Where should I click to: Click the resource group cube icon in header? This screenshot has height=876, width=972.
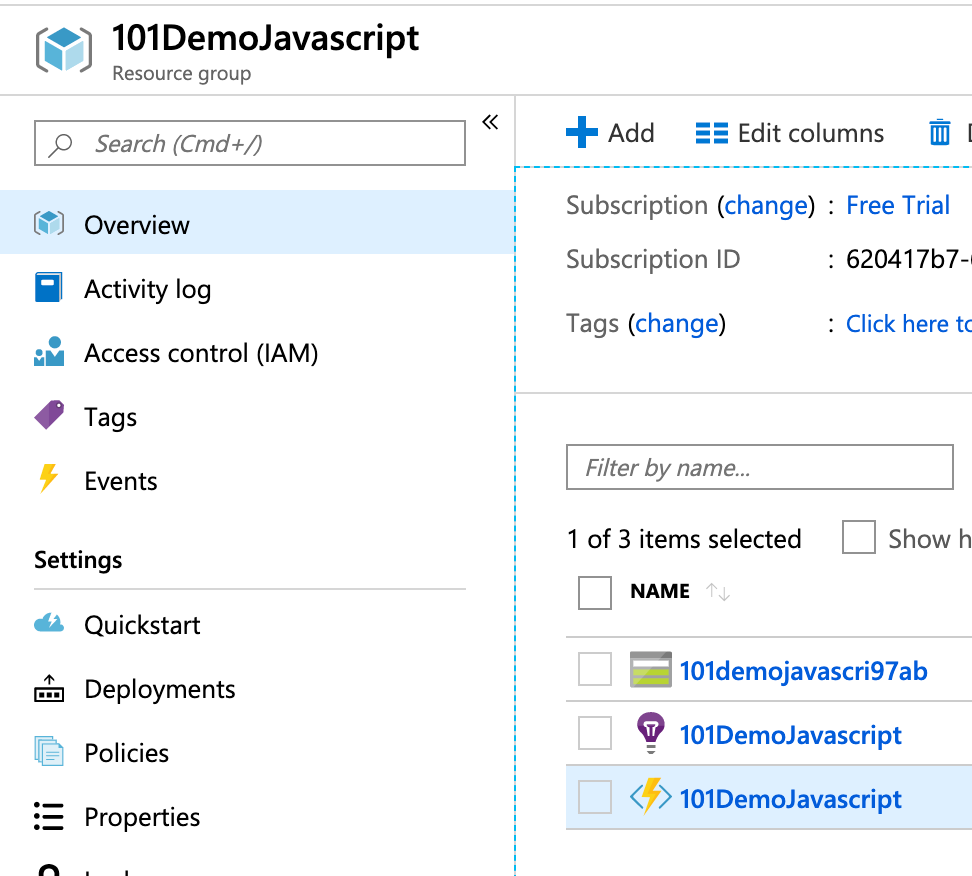click(x=64, y=50)
